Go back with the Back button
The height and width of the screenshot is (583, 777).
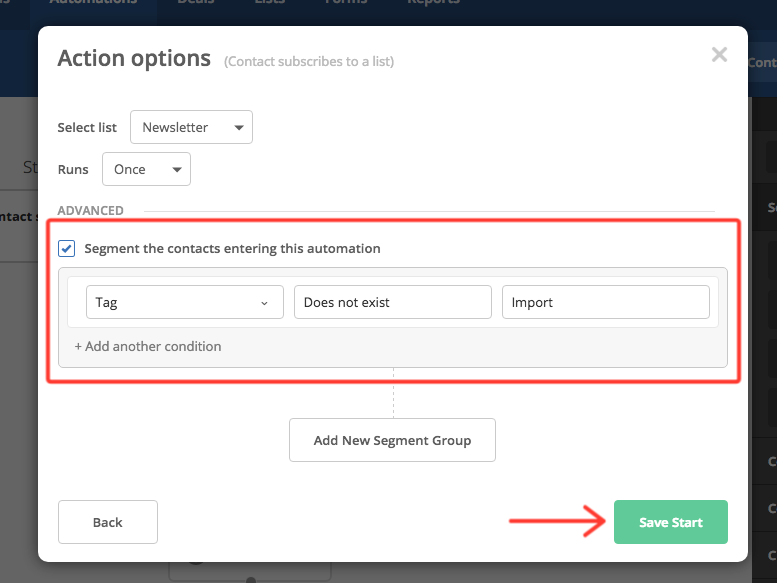(x=108, y=522)
